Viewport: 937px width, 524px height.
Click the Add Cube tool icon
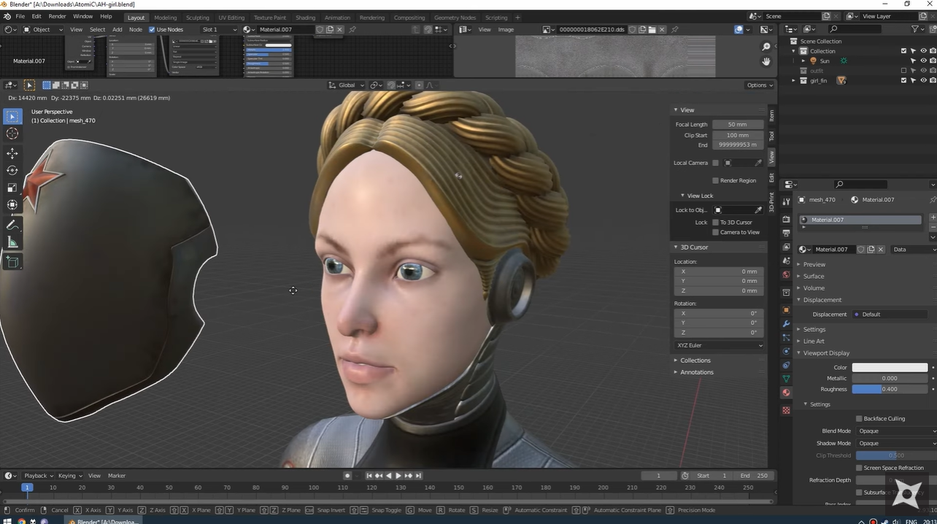click(x=12, y=262)
